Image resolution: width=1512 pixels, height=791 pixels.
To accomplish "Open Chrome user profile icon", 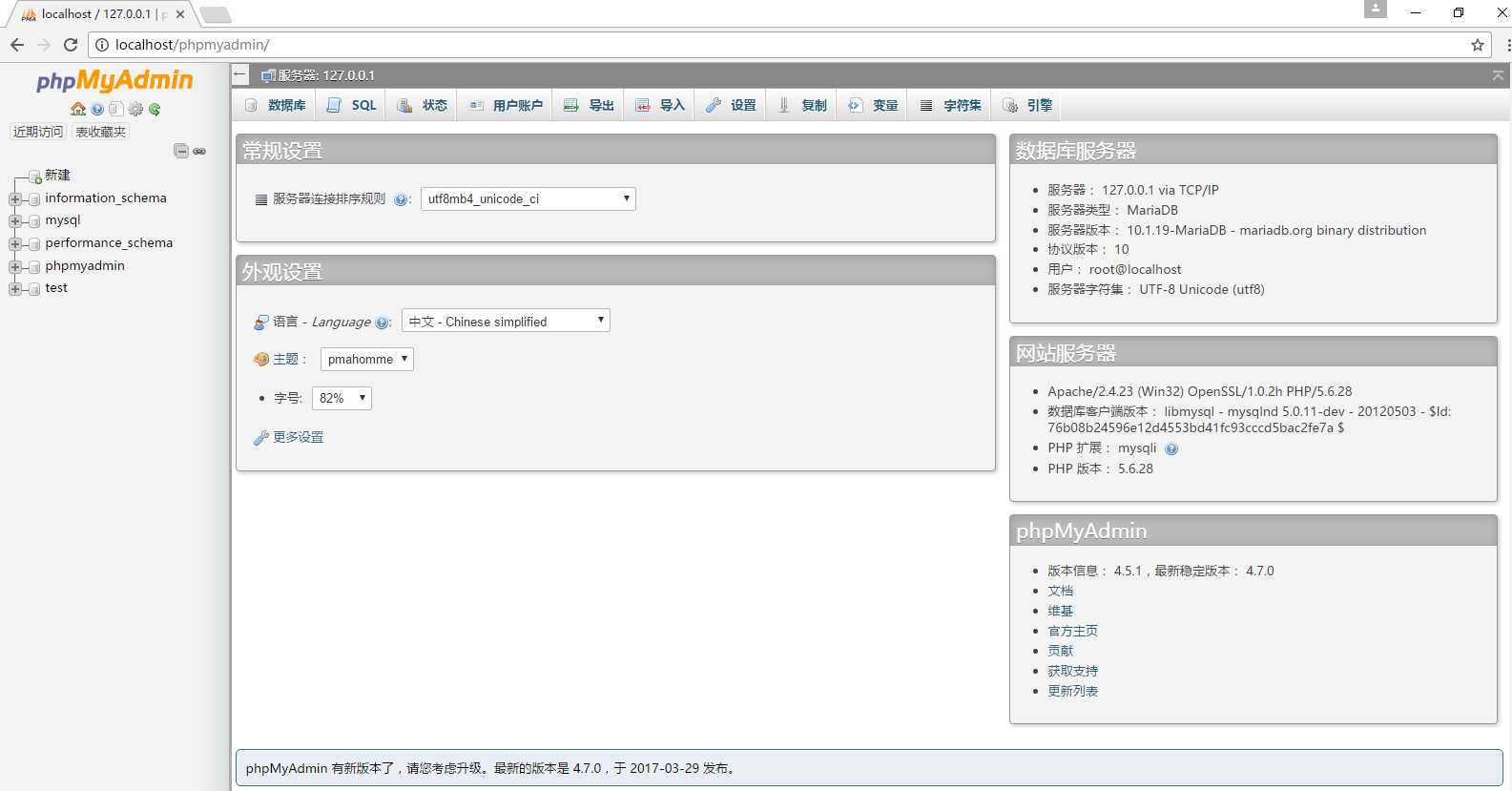I will pyautogui.click(x=1376, y=9).
